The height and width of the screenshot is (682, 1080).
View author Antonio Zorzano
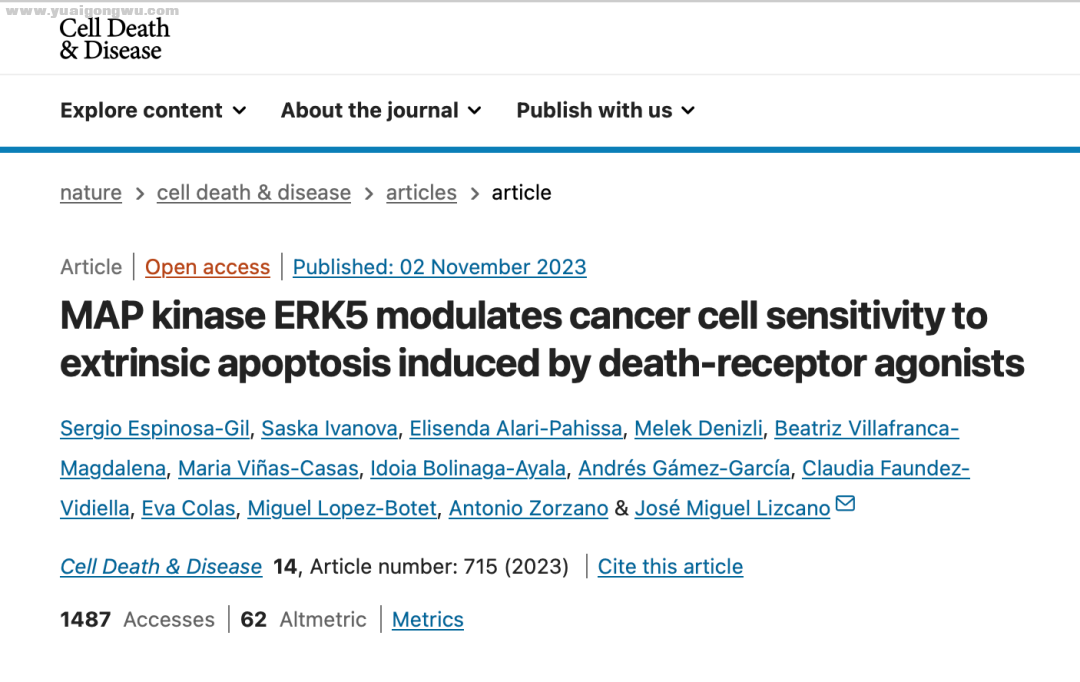point(528,508)
